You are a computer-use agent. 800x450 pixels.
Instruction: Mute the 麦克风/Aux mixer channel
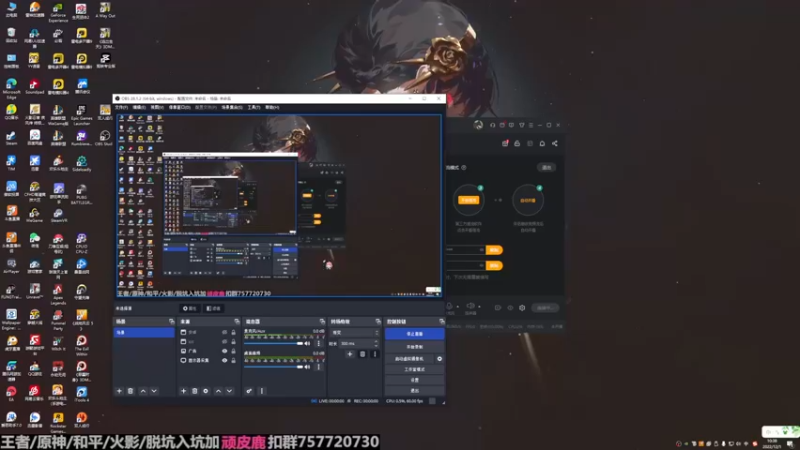(x=307, y=343)
